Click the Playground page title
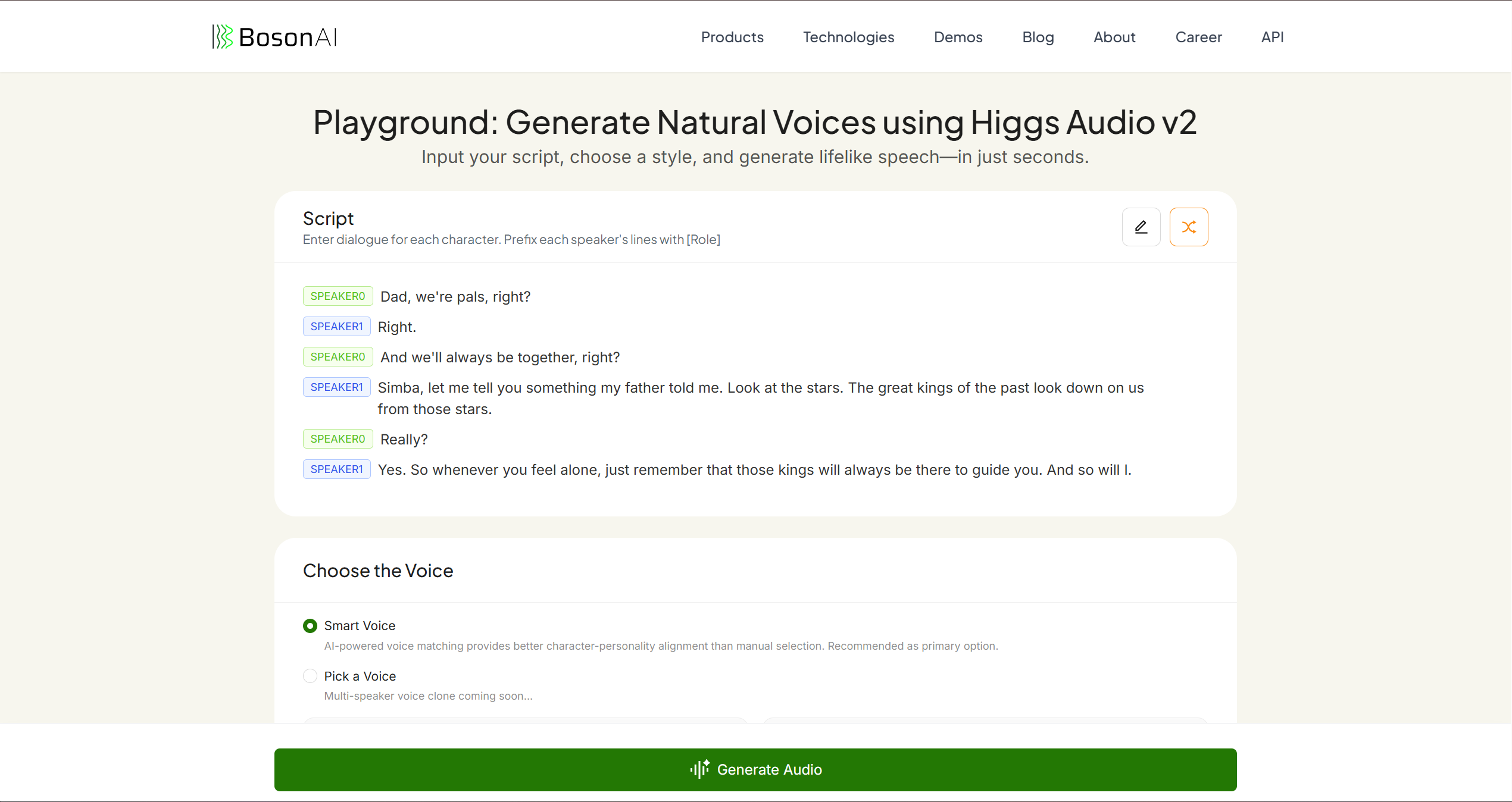Image resolution: width=1512 pixels, height=802 pixels. [x=755, y=123]
